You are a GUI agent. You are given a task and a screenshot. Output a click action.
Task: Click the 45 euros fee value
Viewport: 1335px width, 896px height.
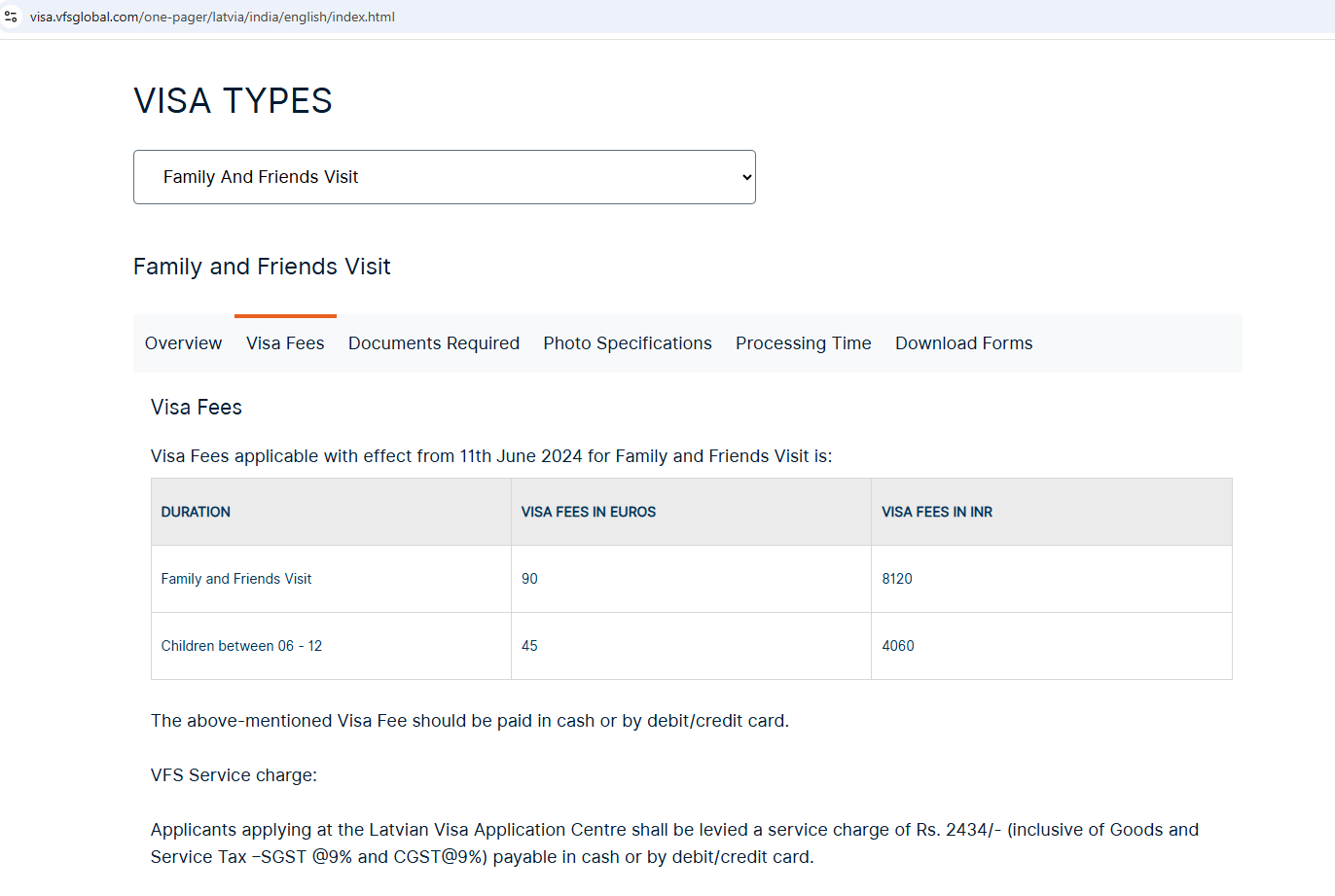pyautogui.click(x=529, y=646)
